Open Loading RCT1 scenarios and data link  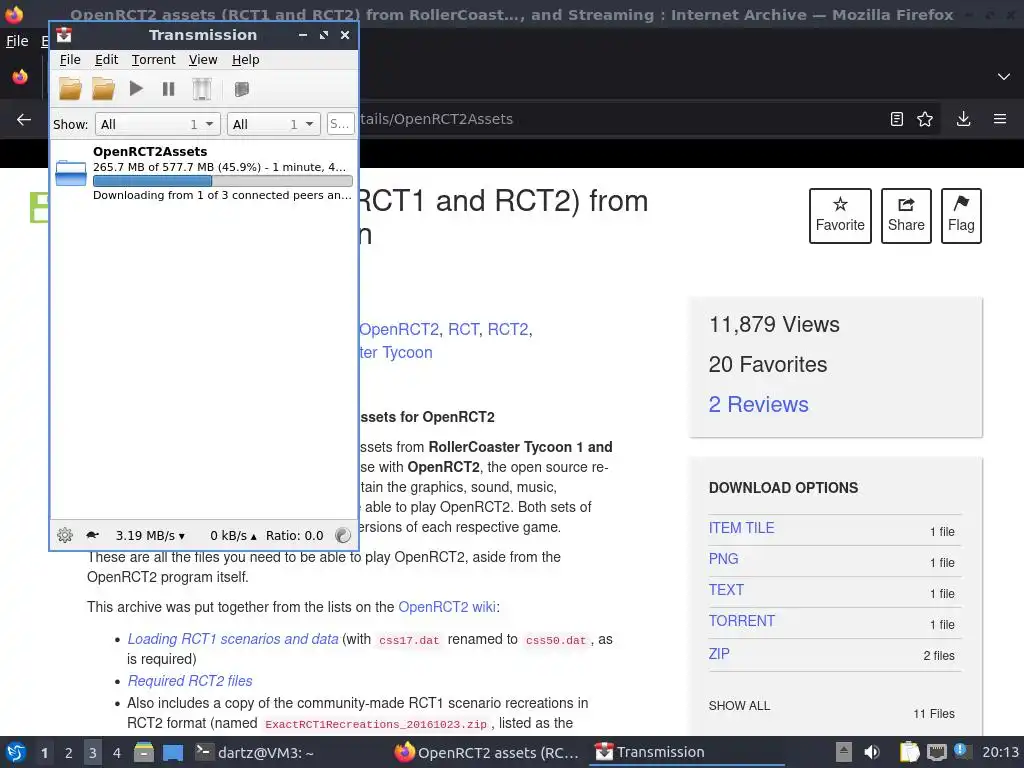(x=232, y=639)
